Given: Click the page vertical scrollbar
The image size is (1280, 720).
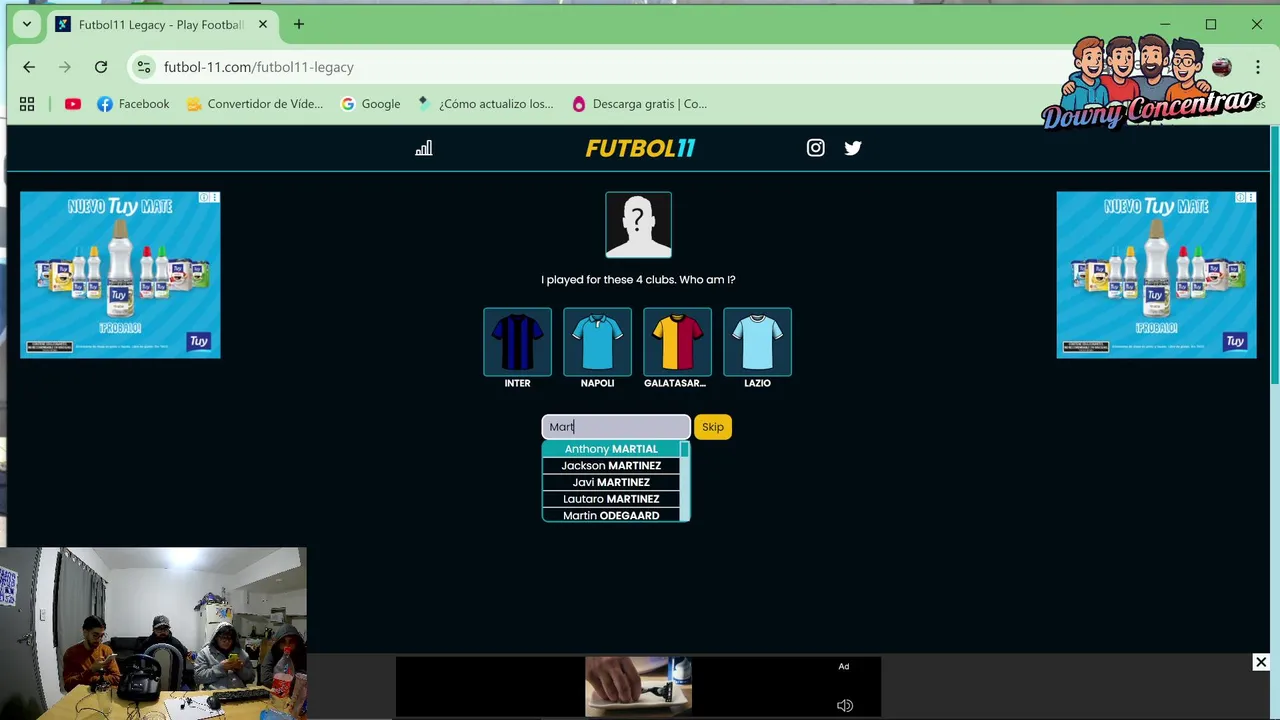Looking at the screenshot, I should click(x=1274, y=255).
